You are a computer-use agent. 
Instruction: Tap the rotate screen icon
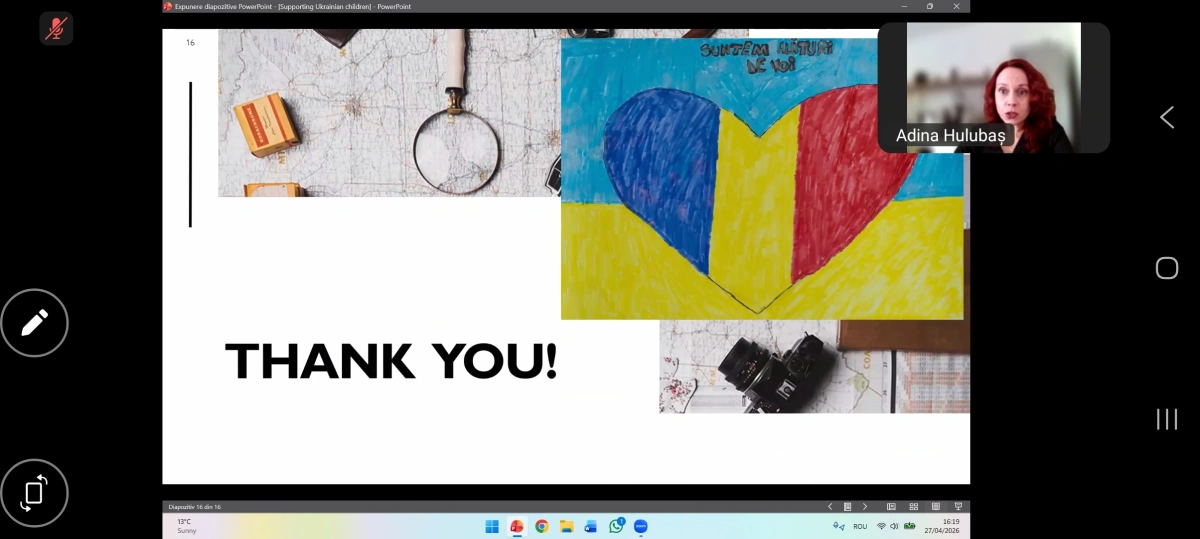pyautogui.click(x=34, y=492)
